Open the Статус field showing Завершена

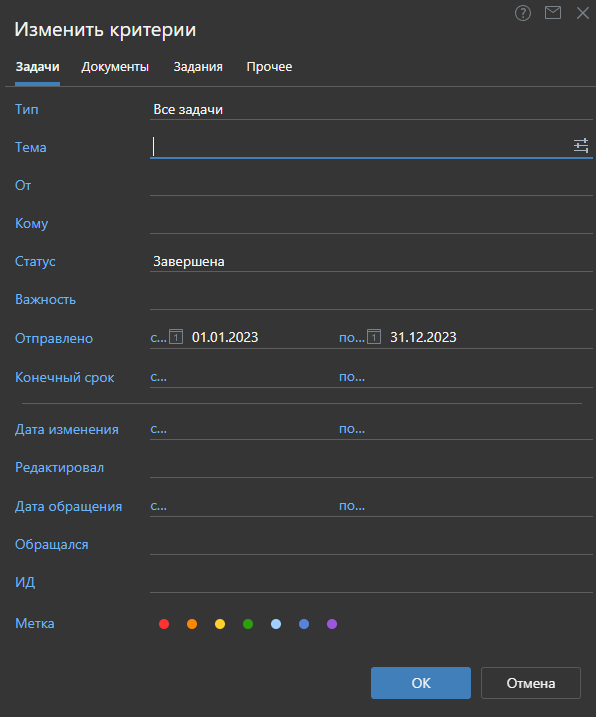(x=371, y=262)
